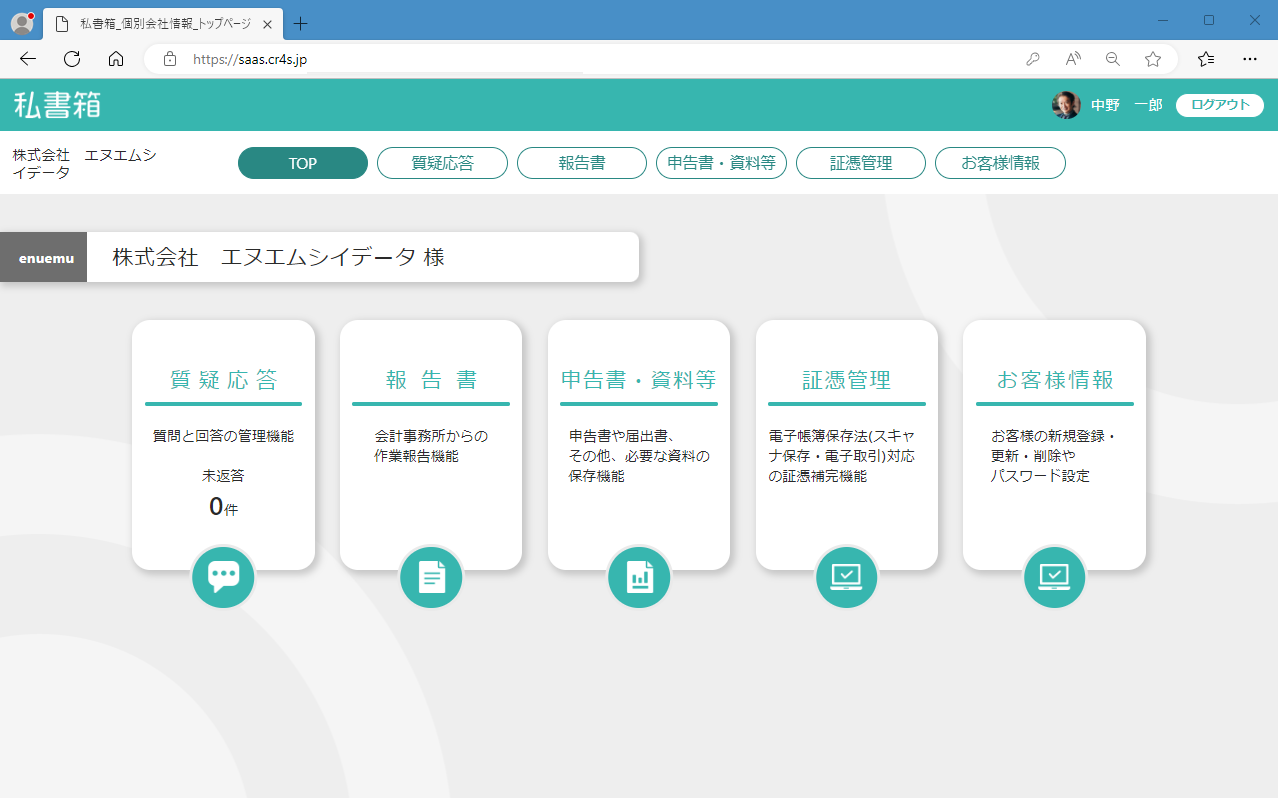Viewport: 1278px width, 798px height.
Task: Click the enuemu company code label
Action: point(46,258)
